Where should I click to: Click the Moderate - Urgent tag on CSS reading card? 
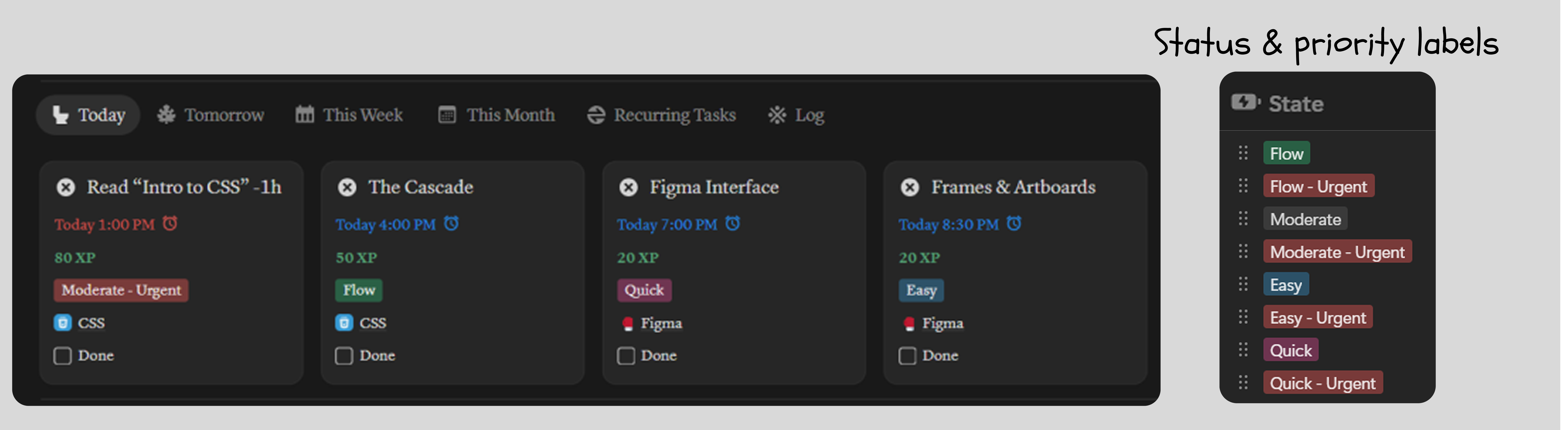coord(121,290)
